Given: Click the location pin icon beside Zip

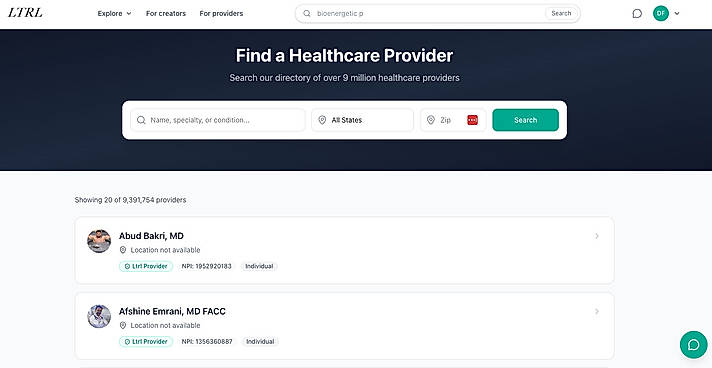Looking at the screenshot, I should 431,120.
